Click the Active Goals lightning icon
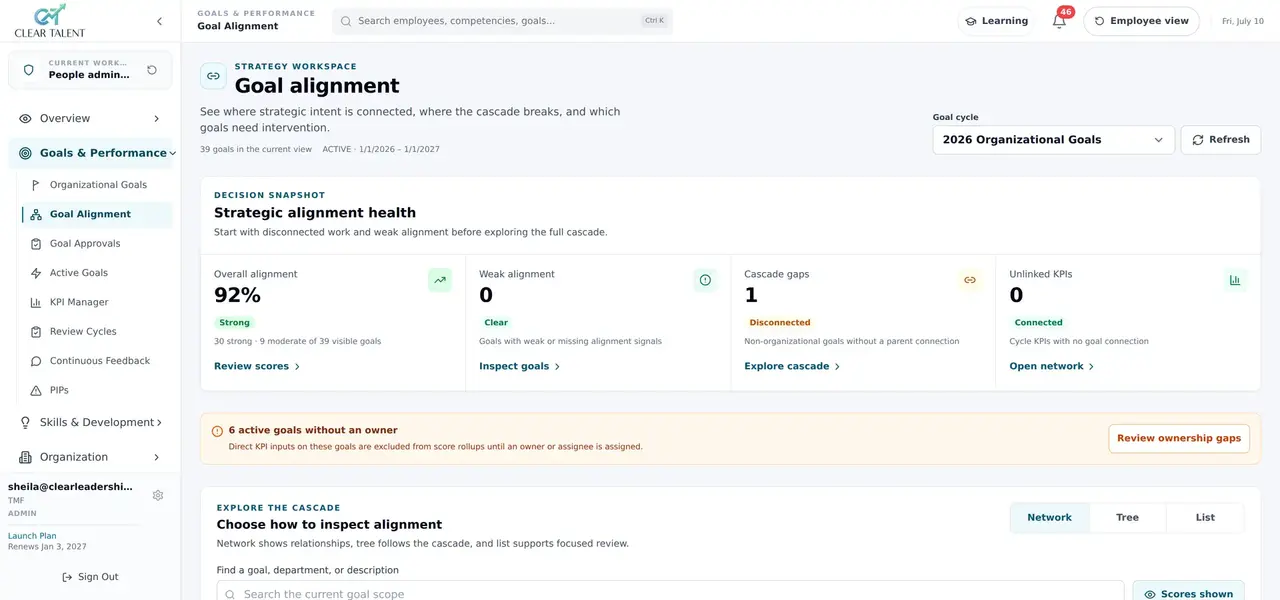 (x=36, y=273)
